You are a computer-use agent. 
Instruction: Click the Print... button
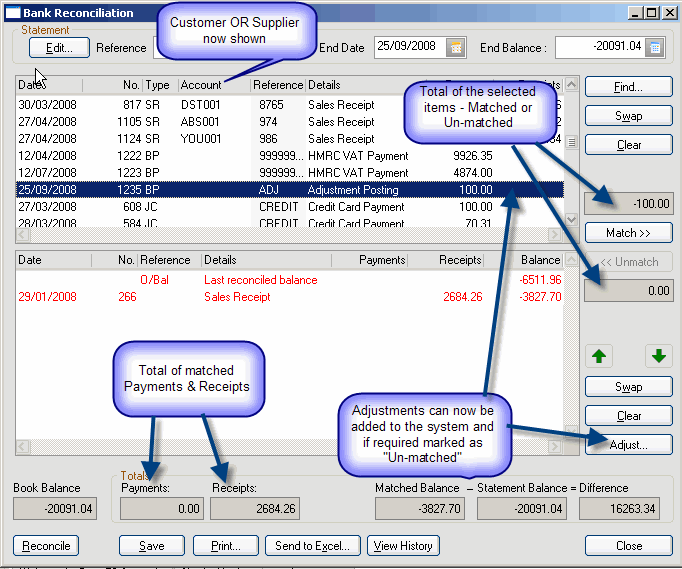pos(226,546)
